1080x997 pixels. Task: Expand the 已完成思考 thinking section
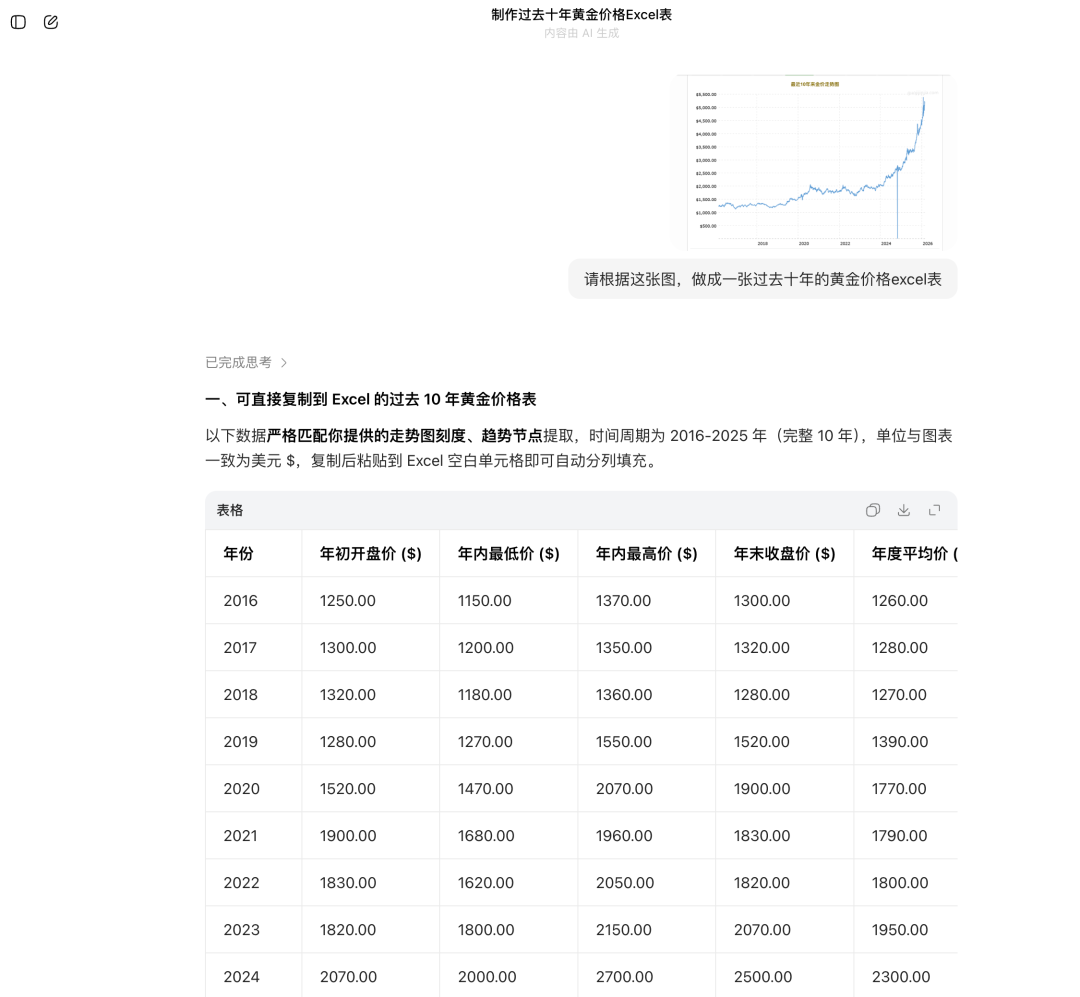tap(247, 362)
